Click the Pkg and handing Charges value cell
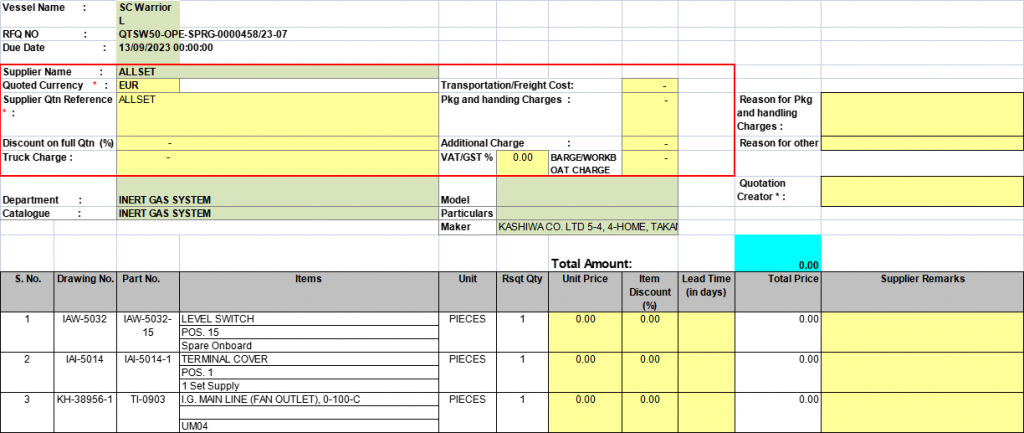Screen dimensions: 1024x433 pos(648,114)
